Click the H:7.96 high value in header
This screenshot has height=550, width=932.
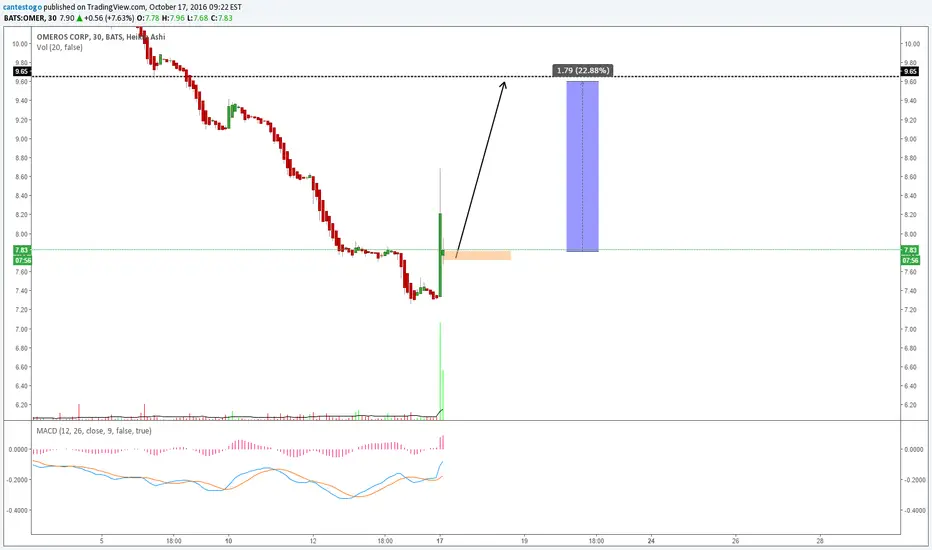[173, 18]
